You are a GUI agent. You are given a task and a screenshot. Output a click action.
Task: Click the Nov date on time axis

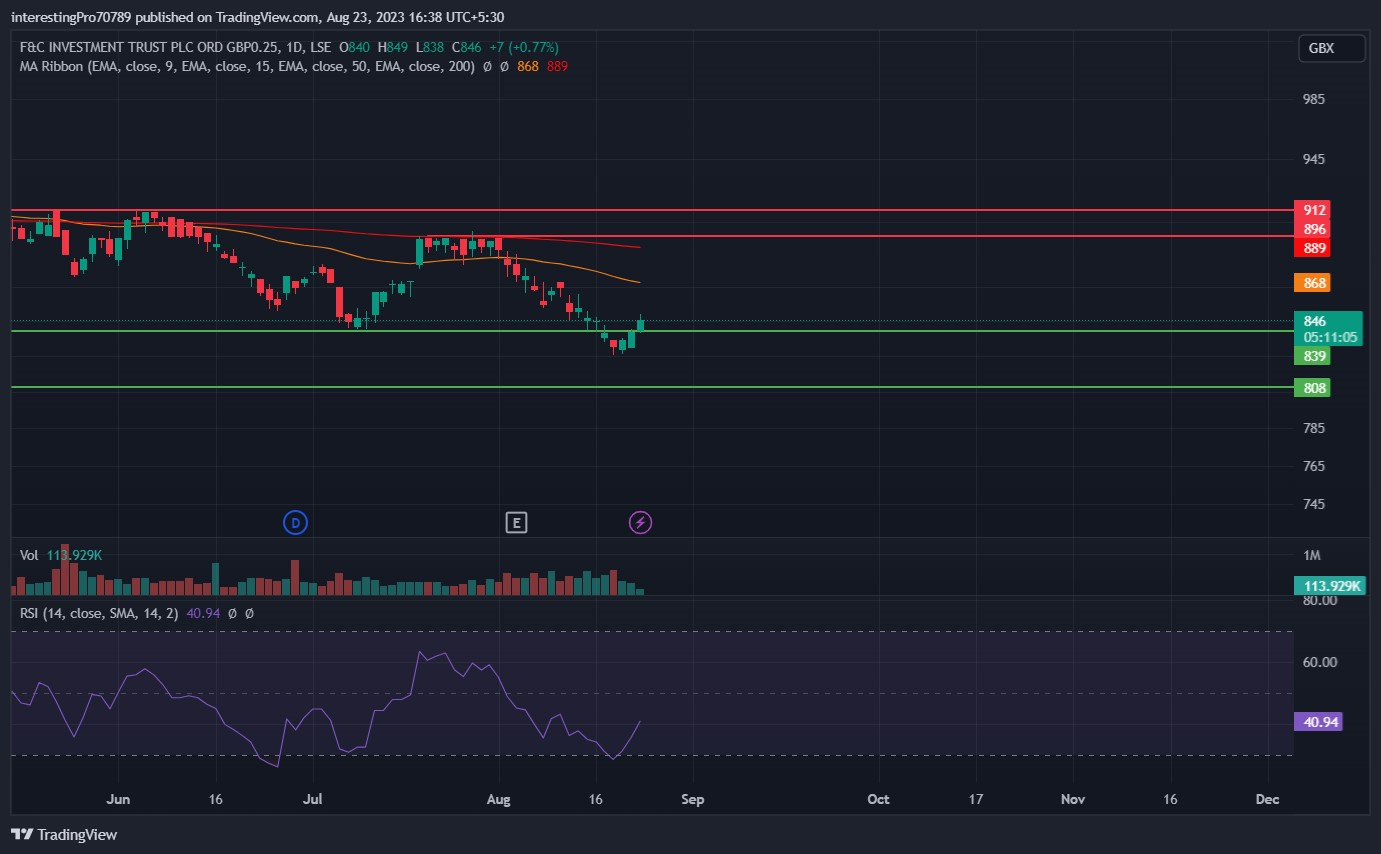pos(1073,799)
